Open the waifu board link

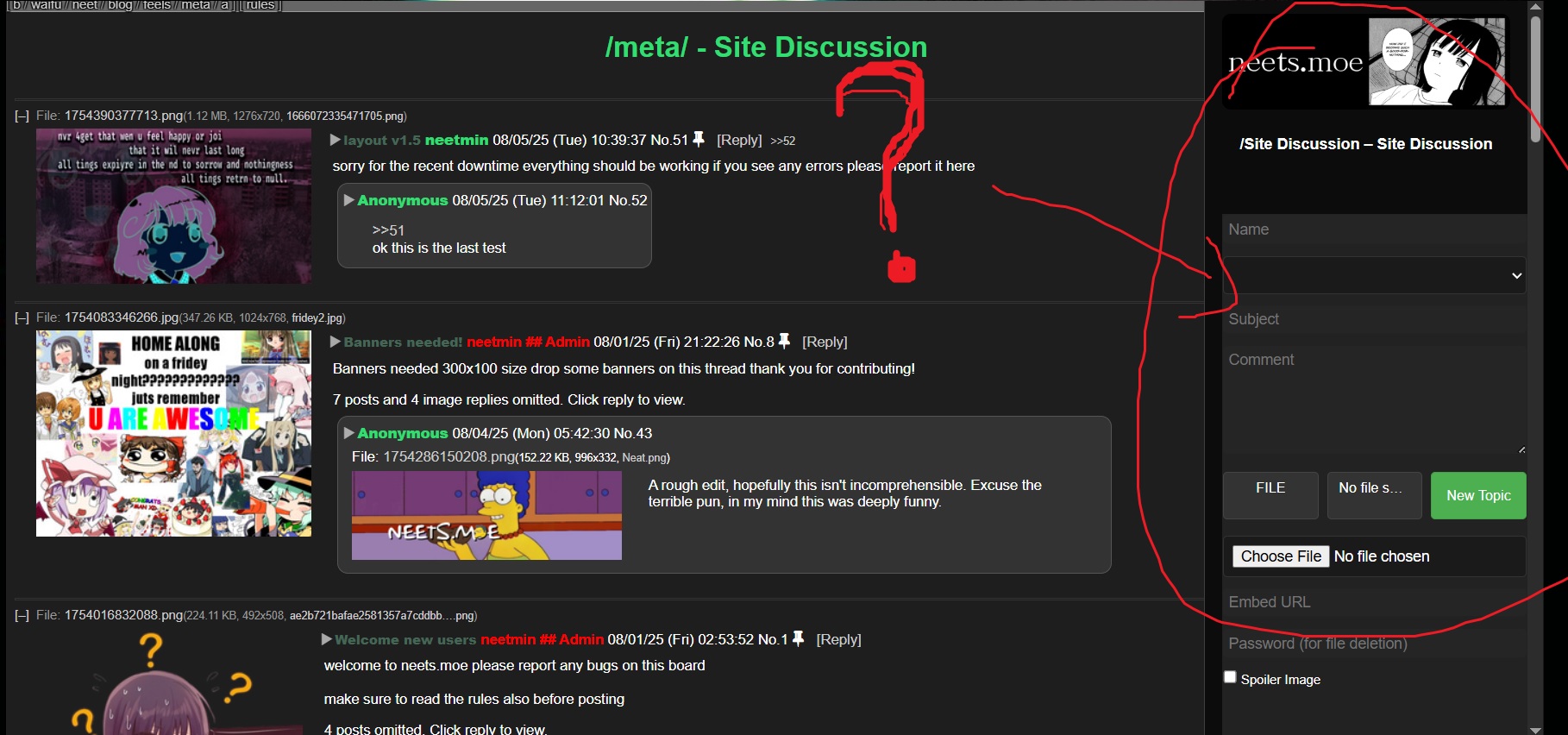pos(46,5)
